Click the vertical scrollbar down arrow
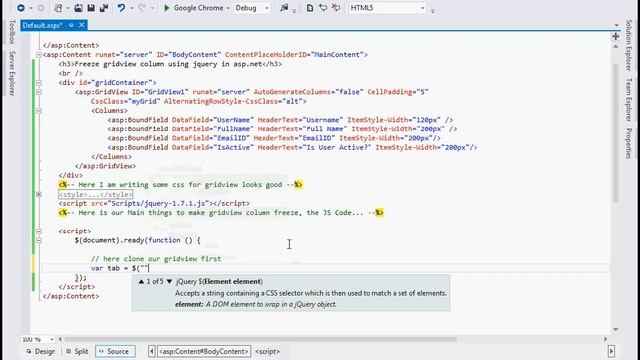640x360 pixels. (x=616, y=329)
